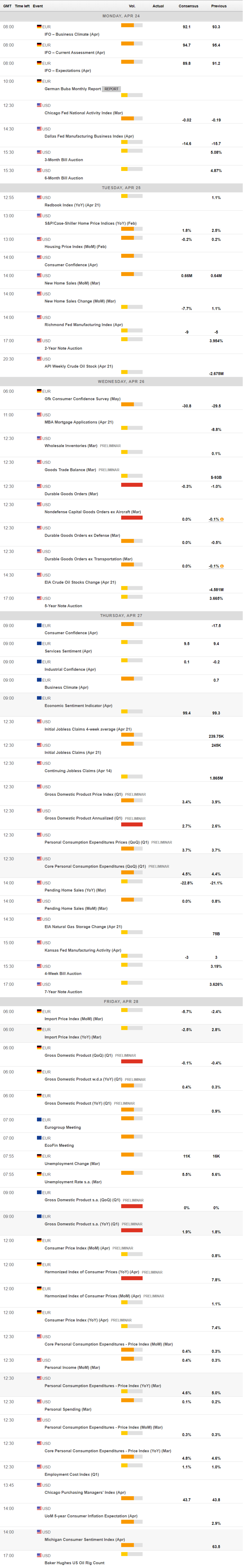This screenshot has height=1568, width=243.
Task: Click the volatility indicator for Gross Domestic Product Annualized (Q1)
Action: 132,824
